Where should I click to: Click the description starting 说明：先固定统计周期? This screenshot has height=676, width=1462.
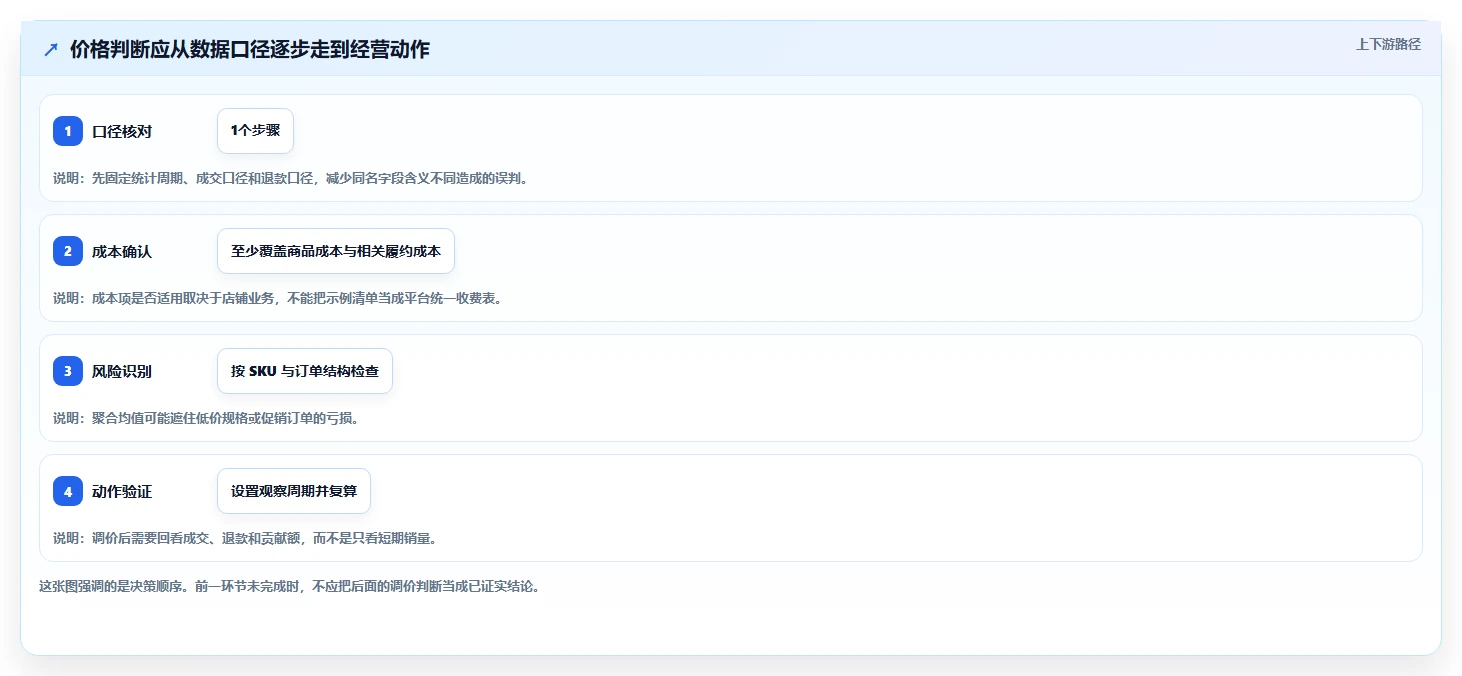(290, 178)
